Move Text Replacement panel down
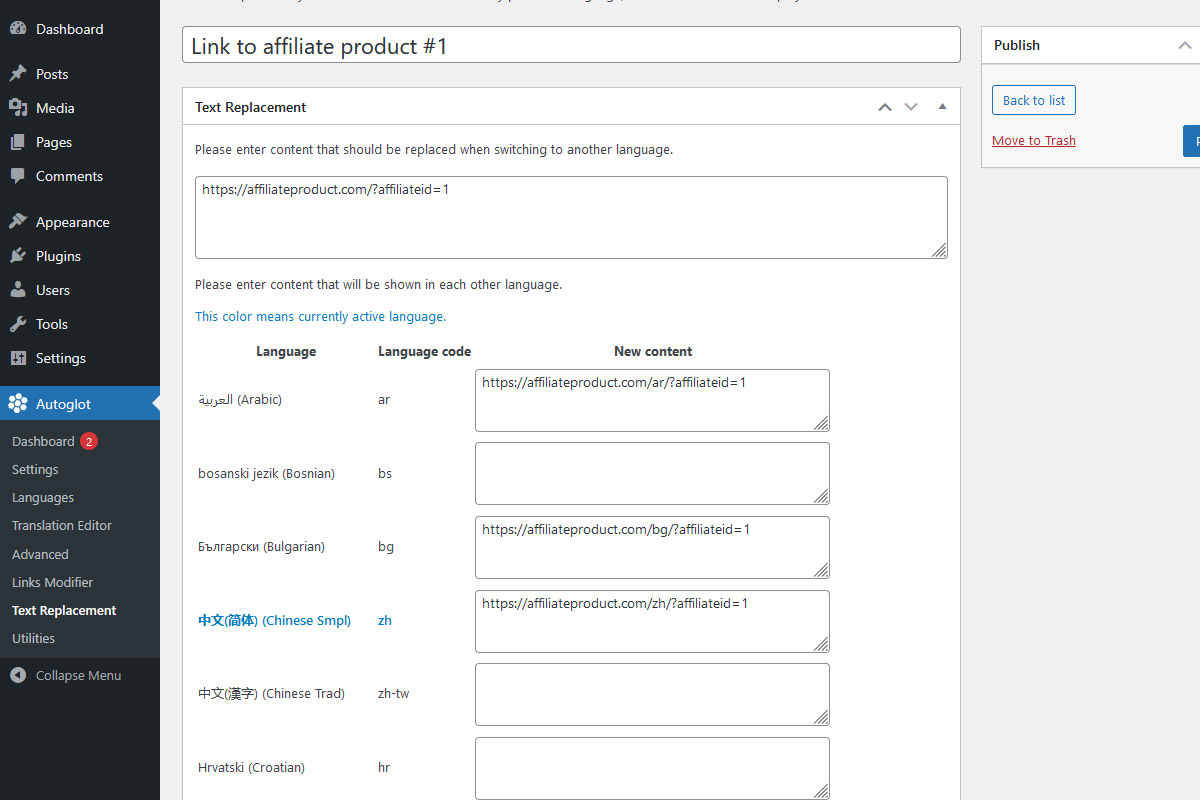The height and width of the screenshot is (800, 1200). [911, 107]
